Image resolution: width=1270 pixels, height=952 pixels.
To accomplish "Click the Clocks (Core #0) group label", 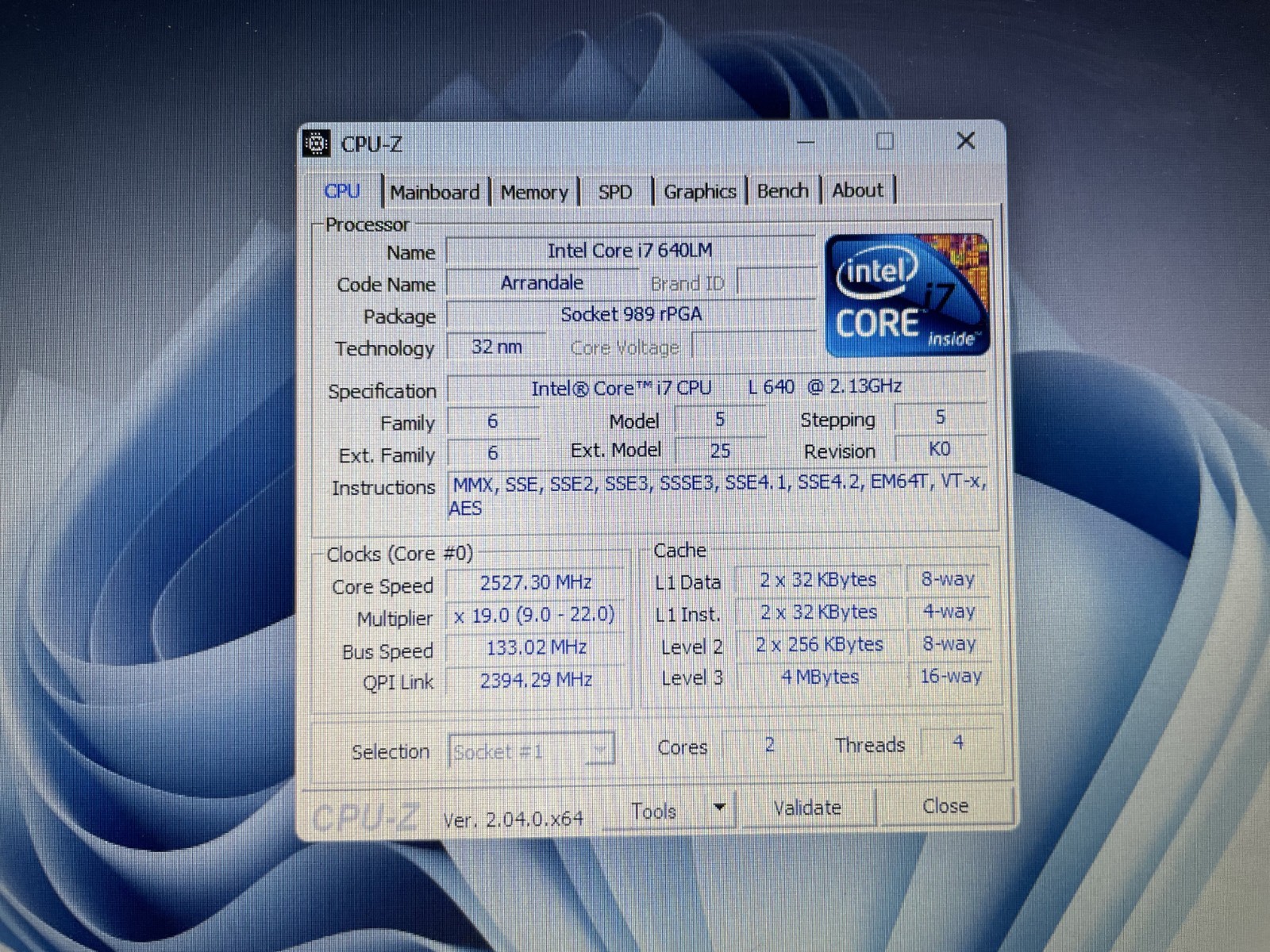I will 400,554.
